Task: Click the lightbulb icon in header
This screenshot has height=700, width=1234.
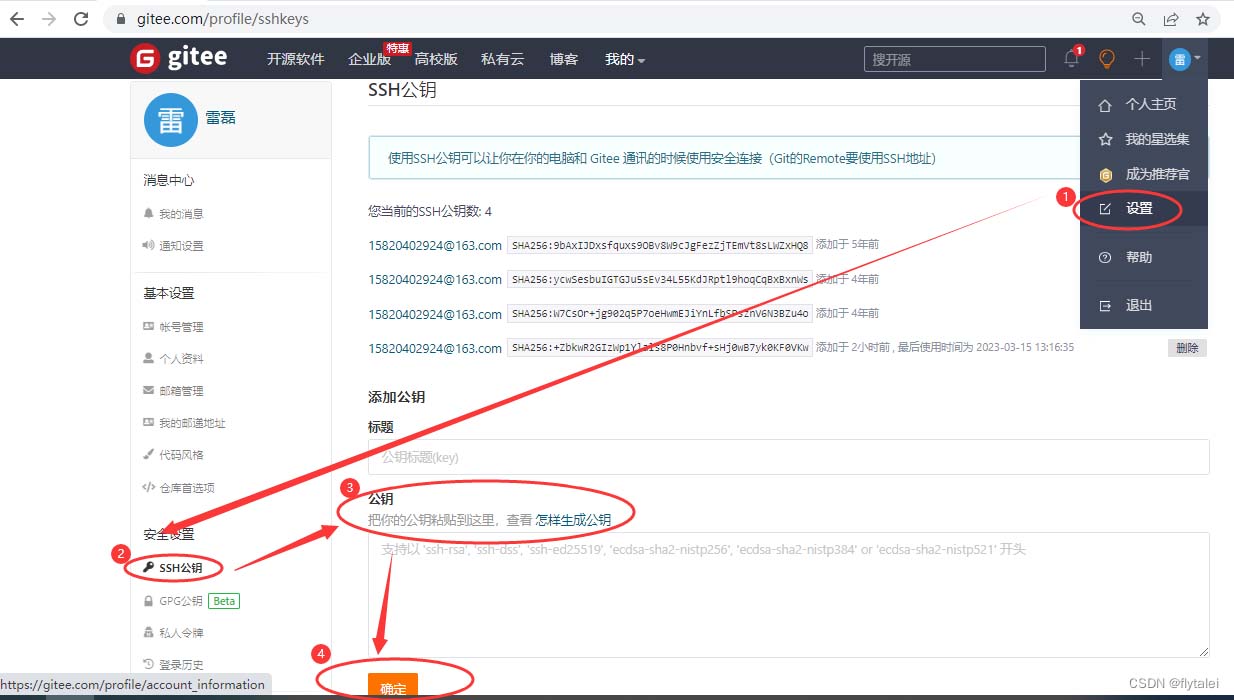Action: [1107, 59]
